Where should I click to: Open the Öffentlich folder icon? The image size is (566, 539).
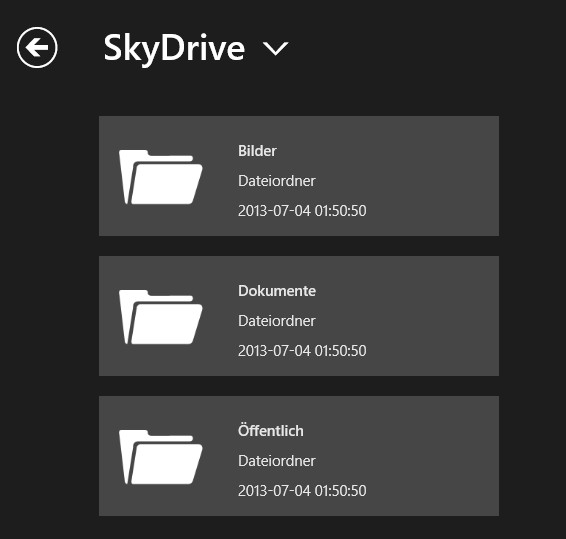pos(161,457)
